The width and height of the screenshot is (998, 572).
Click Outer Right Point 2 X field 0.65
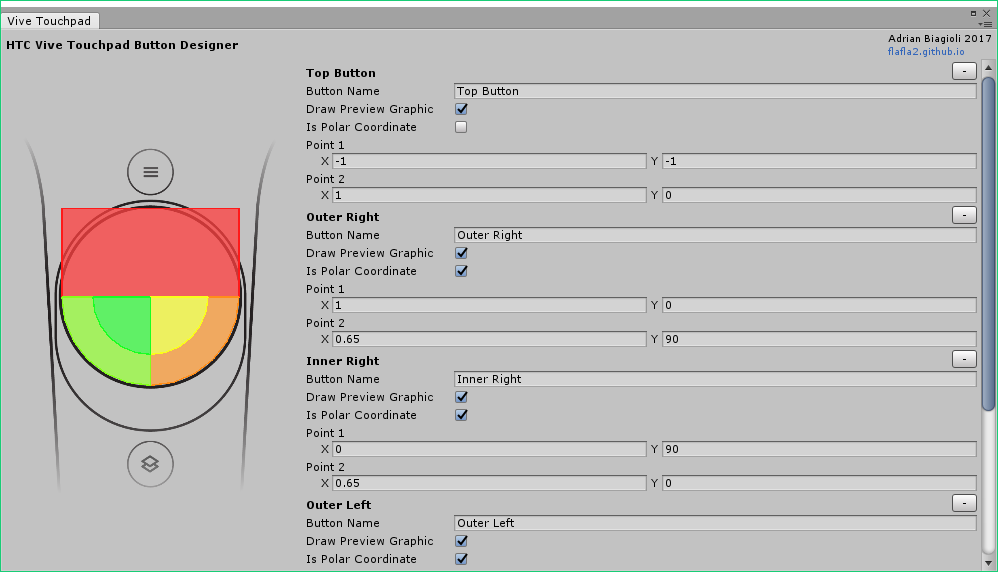tap(489, 338)
